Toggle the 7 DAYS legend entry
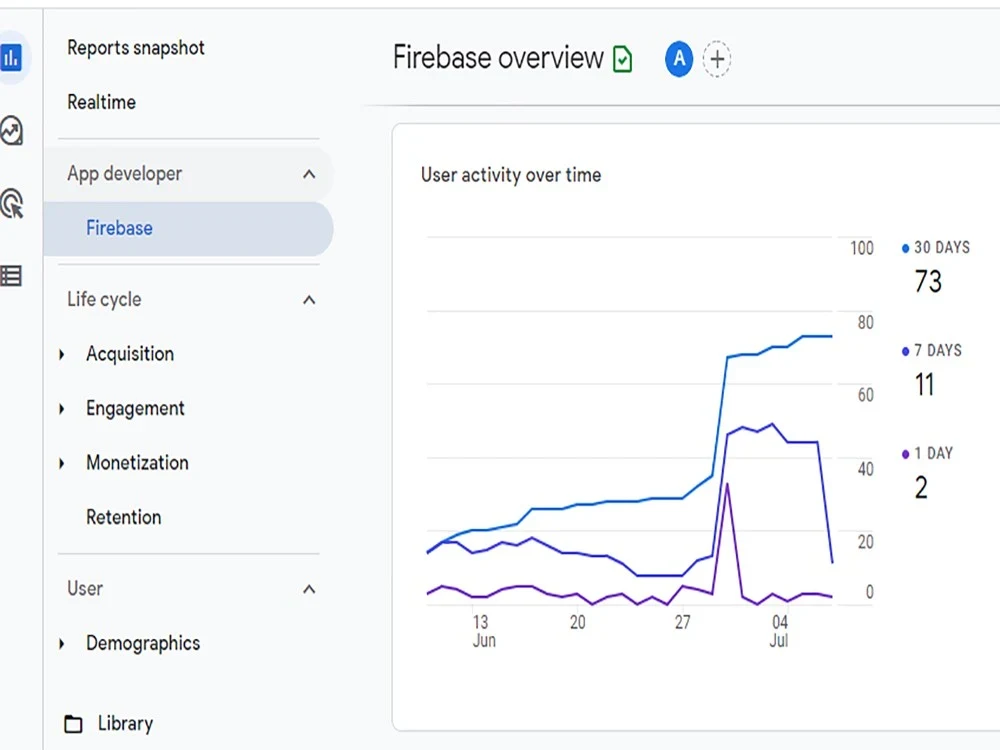The height and width of the screenshot is (750, 1000). 932,350
